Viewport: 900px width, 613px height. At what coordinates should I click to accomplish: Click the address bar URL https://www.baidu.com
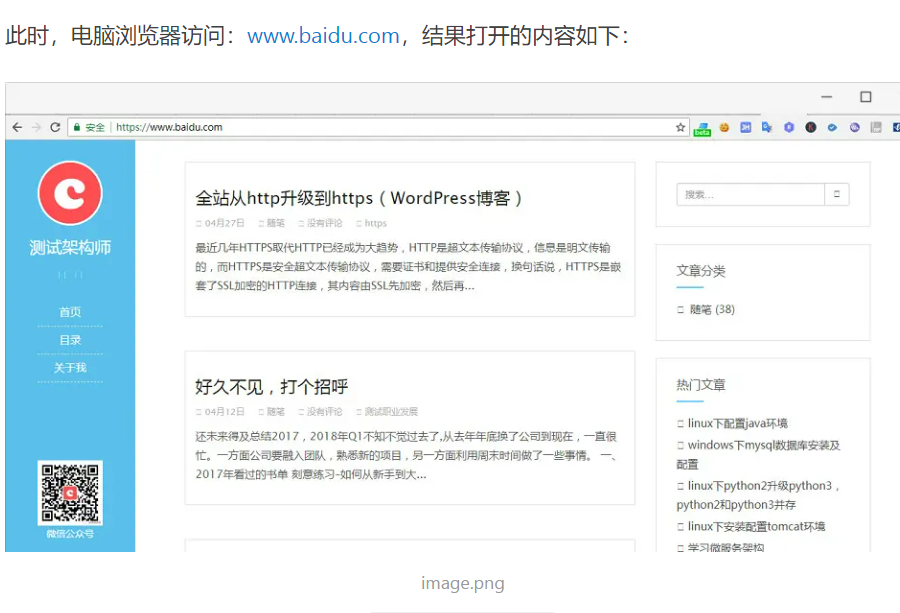pos(169,127)
